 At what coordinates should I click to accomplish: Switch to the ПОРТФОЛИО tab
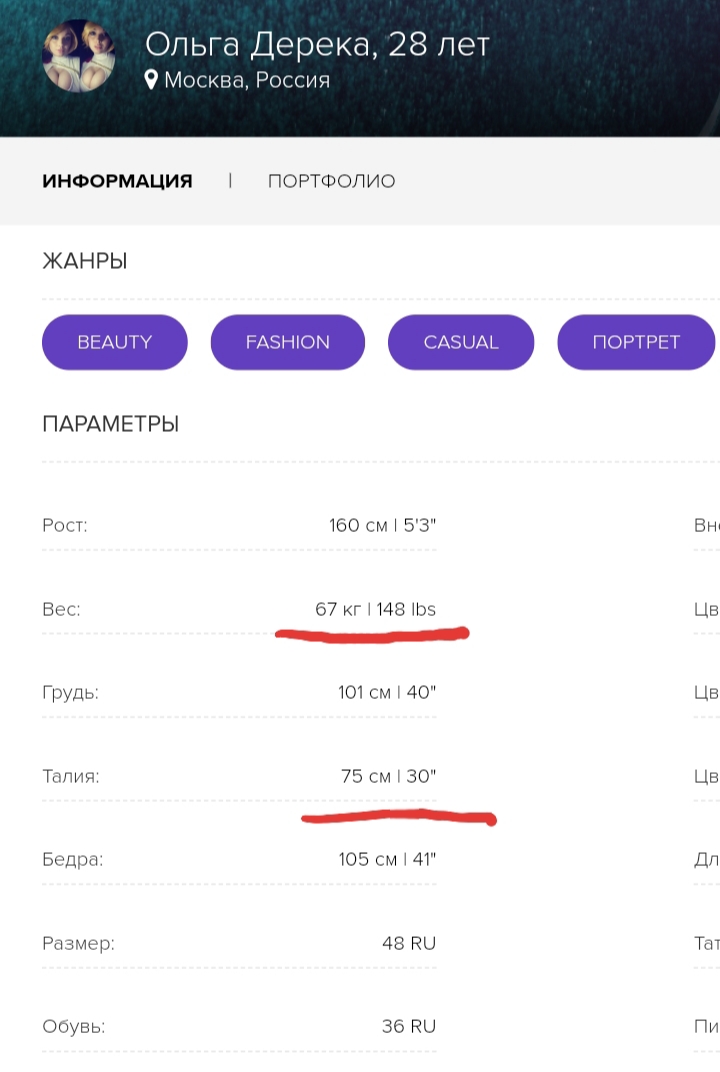tap(331, 181)
